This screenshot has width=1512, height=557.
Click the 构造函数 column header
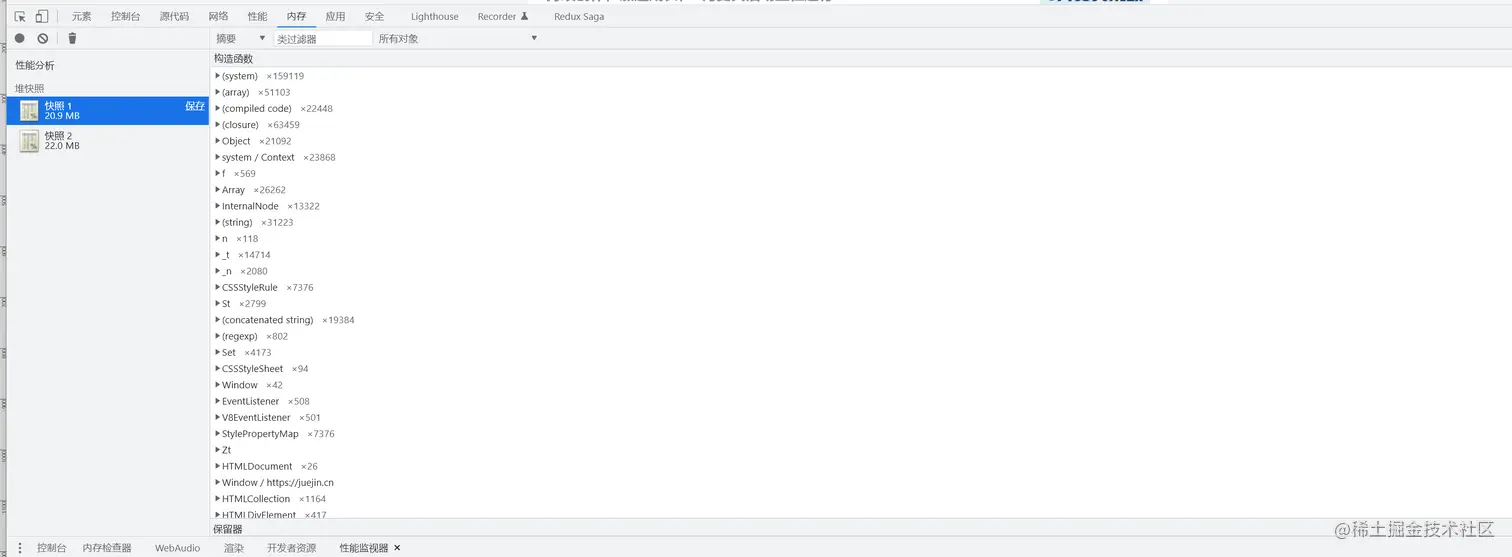coord(233,59)
